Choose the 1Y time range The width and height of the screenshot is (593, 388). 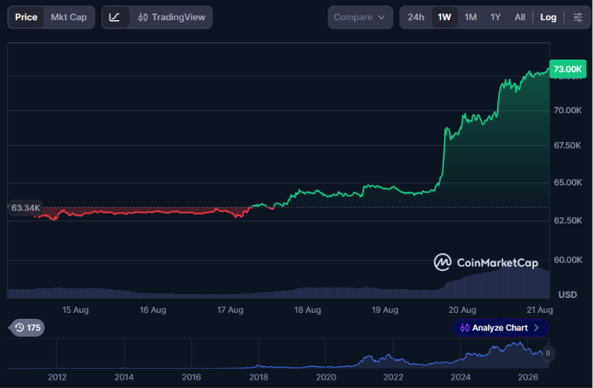[x=495, y=17]
